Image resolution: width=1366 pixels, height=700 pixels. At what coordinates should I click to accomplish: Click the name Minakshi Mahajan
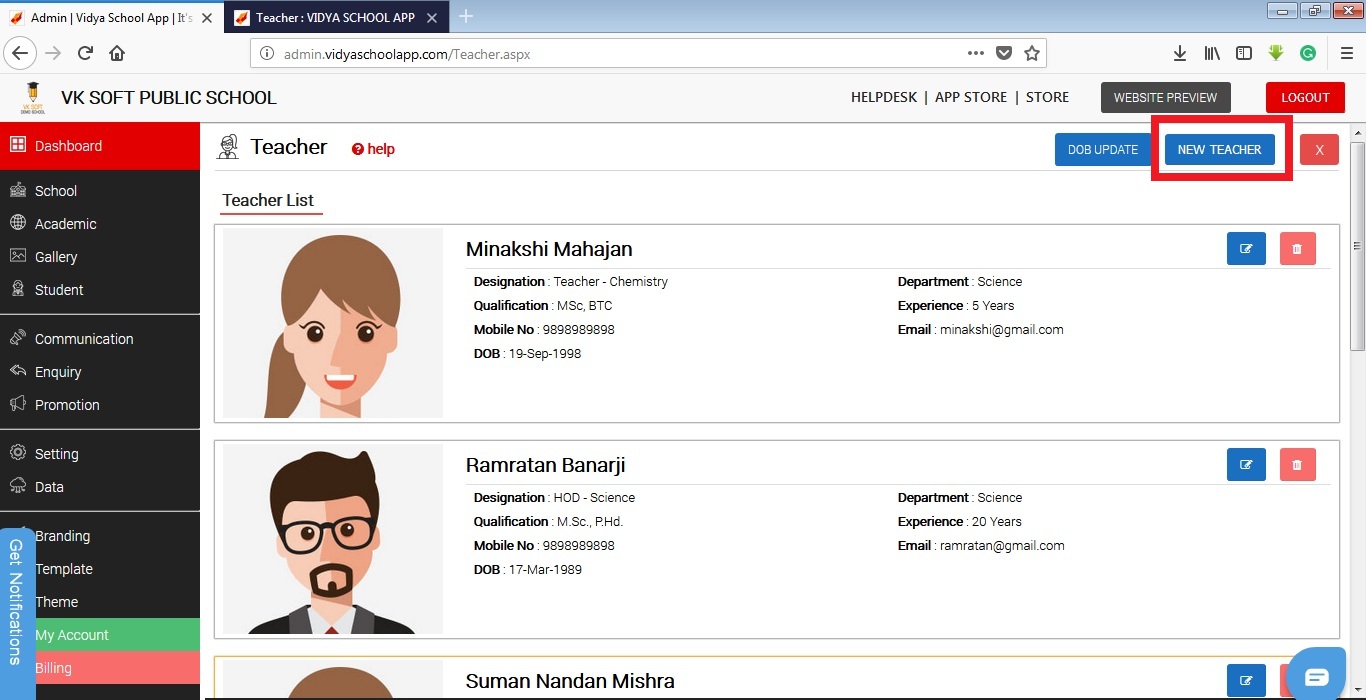(x=549, y=249)
